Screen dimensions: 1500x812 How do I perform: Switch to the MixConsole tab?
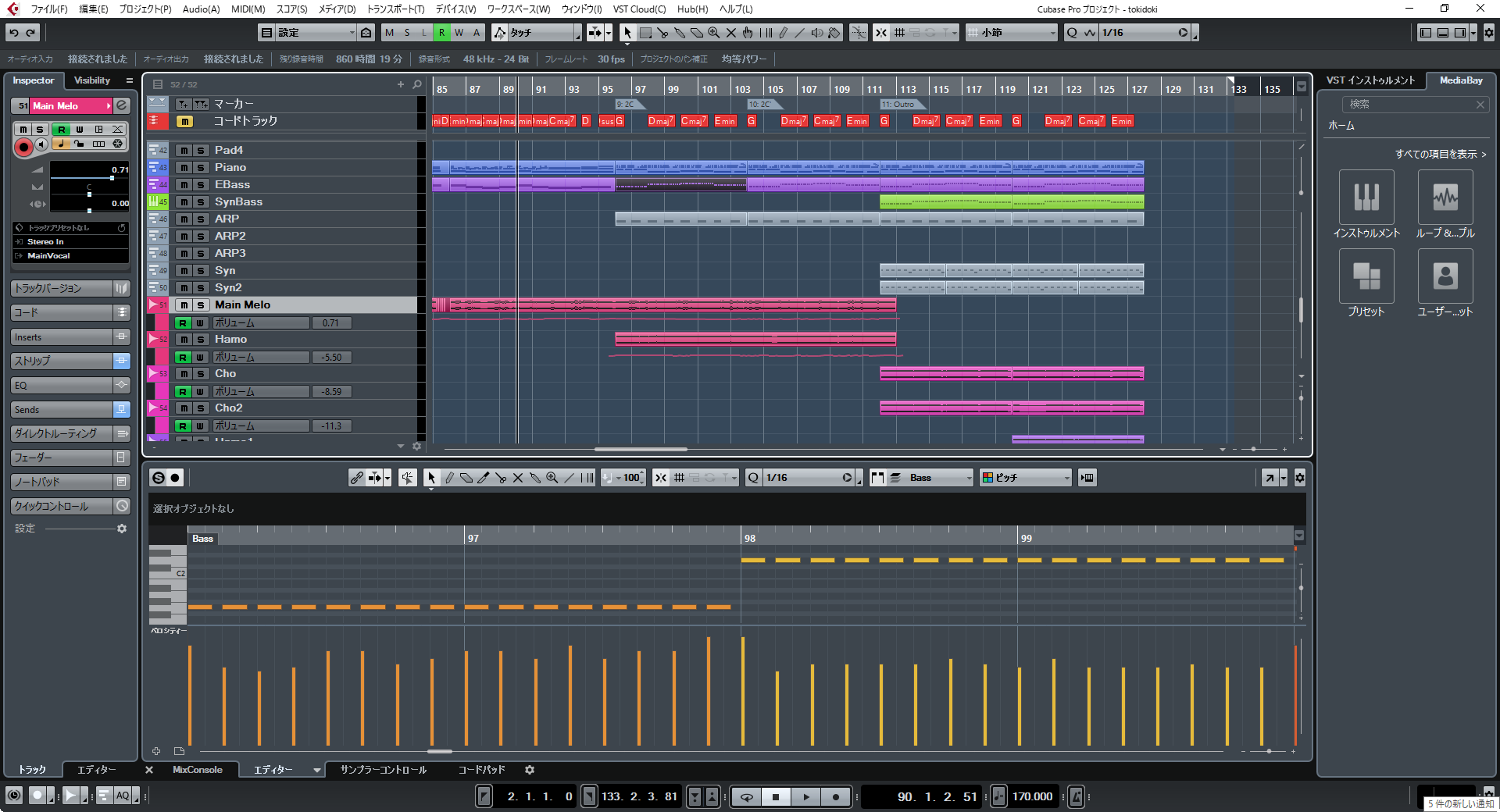pyautogui.click(x=198, y=770)
